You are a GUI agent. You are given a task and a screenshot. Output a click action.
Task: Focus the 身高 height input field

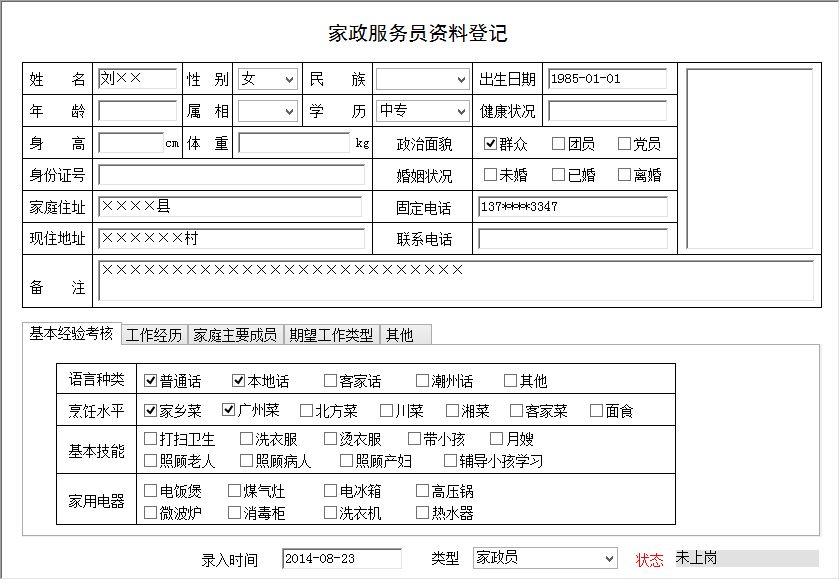131,143
